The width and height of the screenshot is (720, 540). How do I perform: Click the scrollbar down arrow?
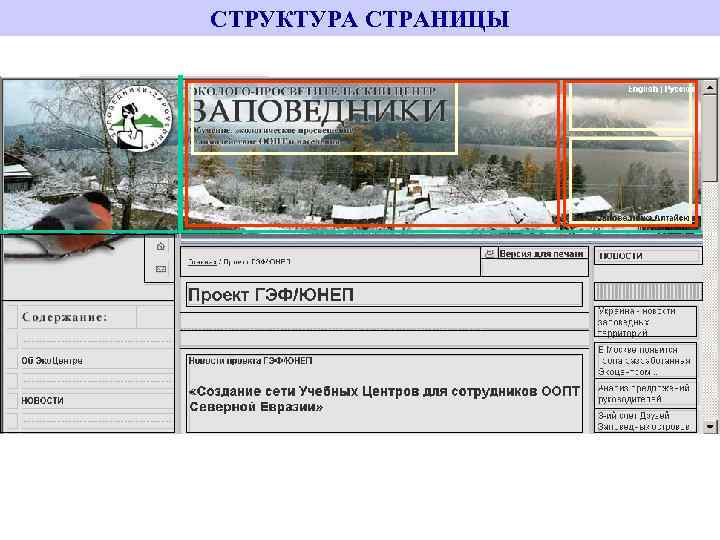[710, 426]
